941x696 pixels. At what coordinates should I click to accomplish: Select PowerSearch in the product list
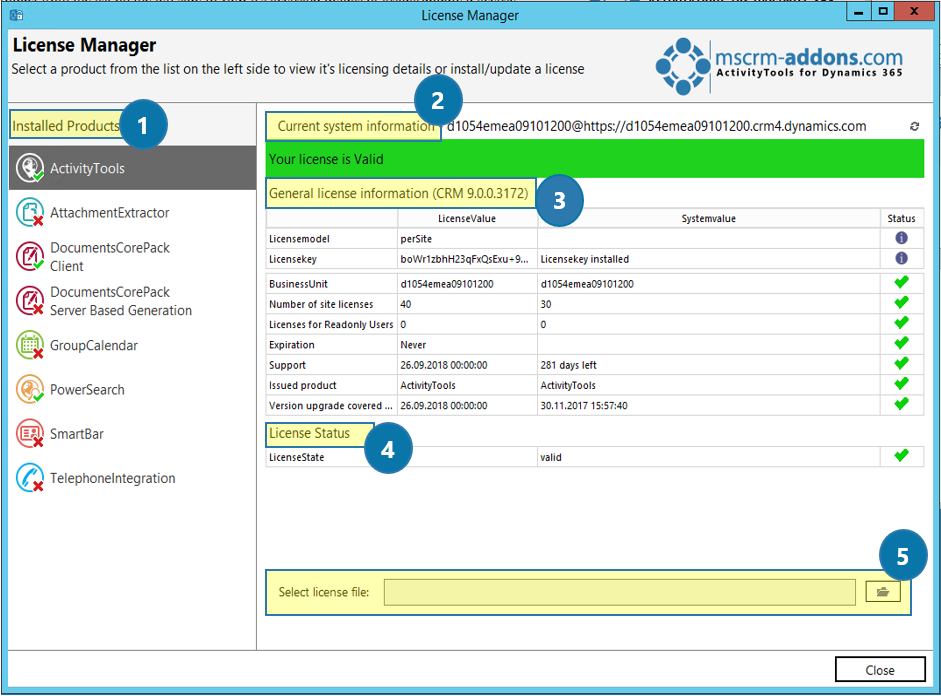133,389
